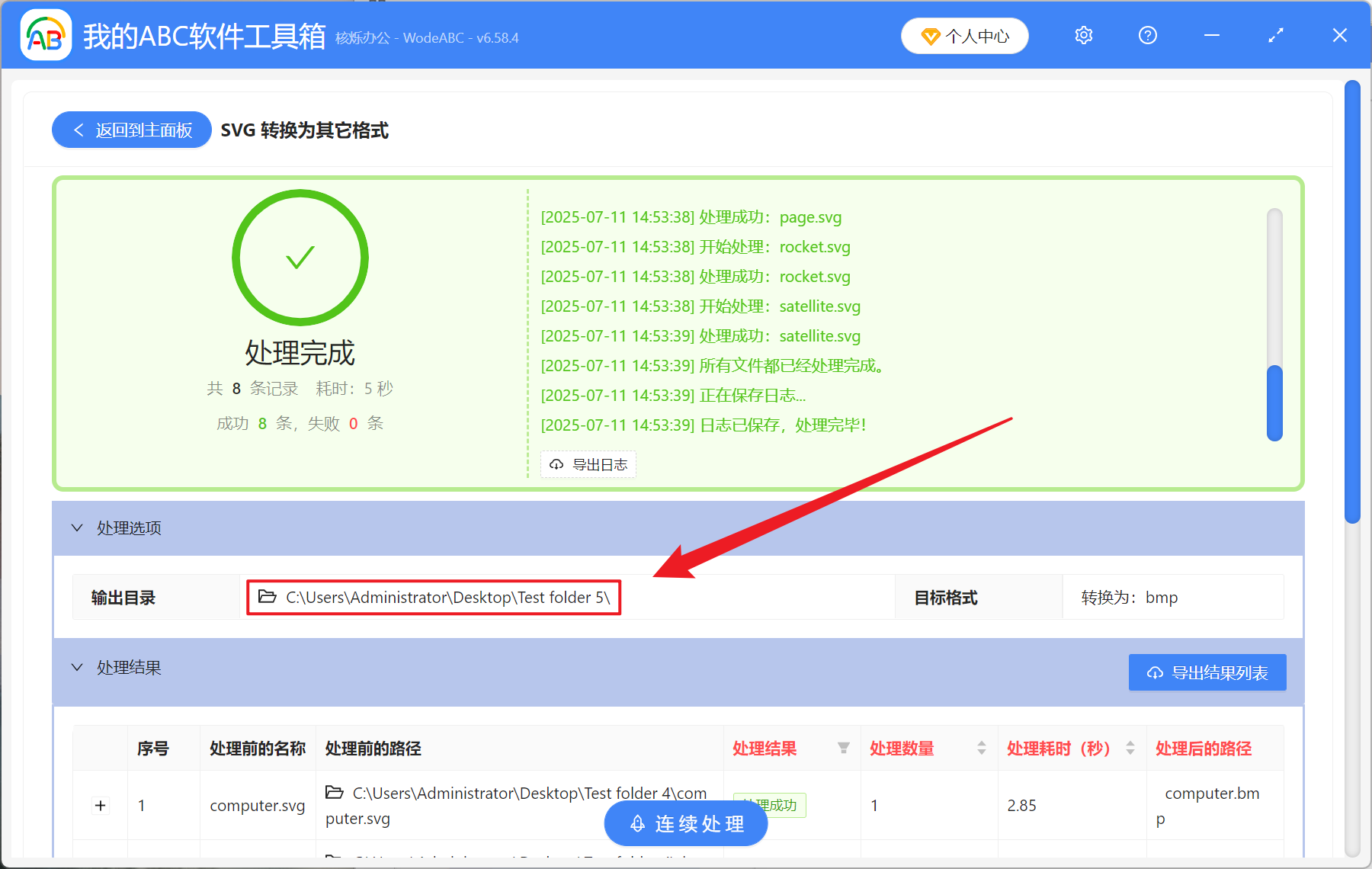Click the AB app logo

point(46,35)
